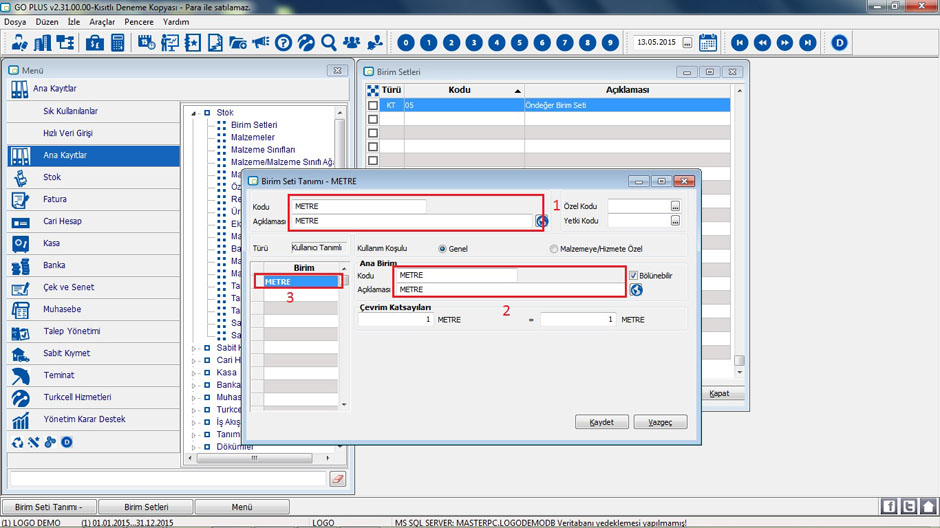
Task: Click the Kaydet button
Action: click(601, 422)
